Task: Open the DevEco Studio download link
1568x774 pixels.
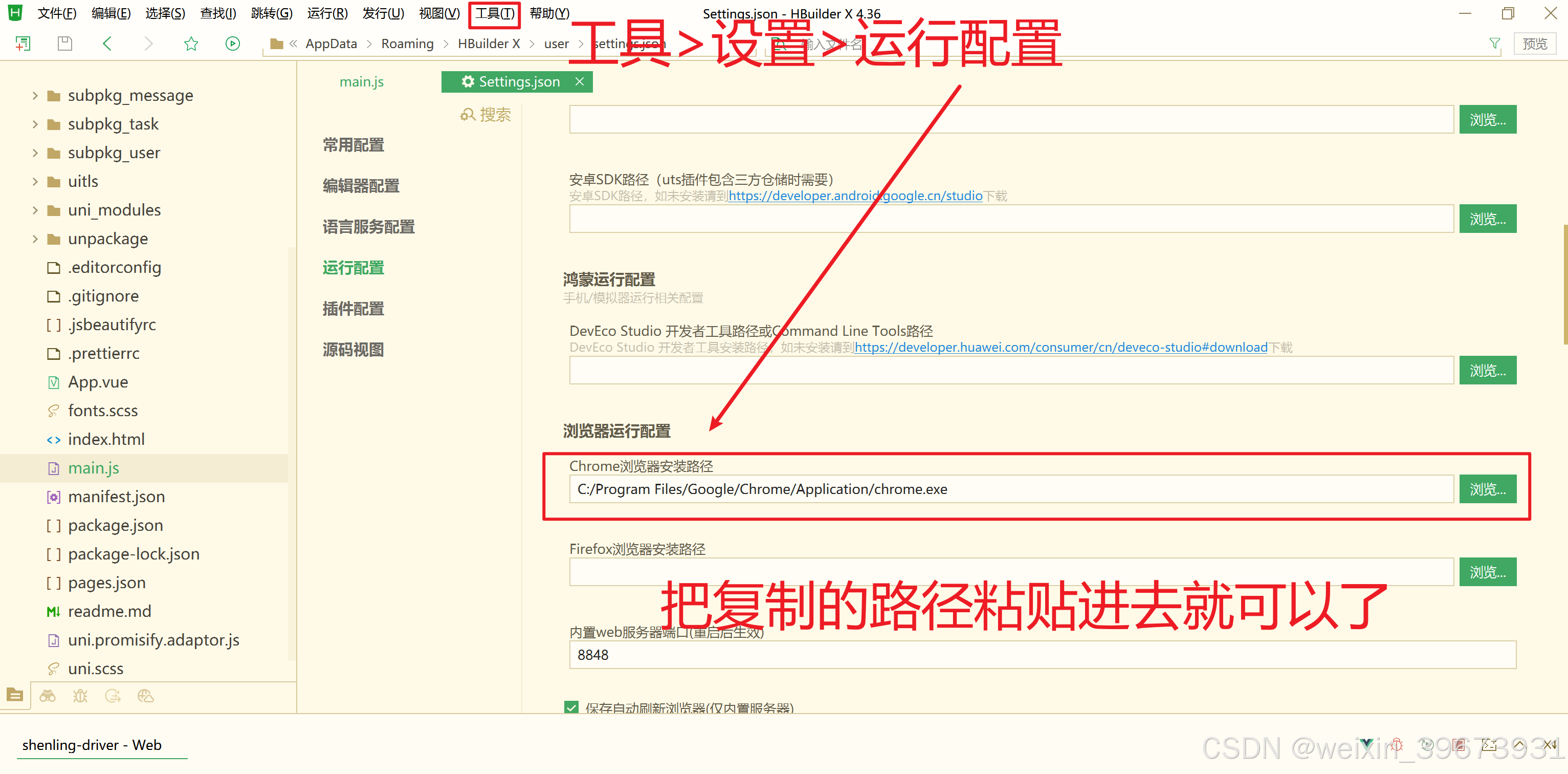Action: [x=1061, y=347]
